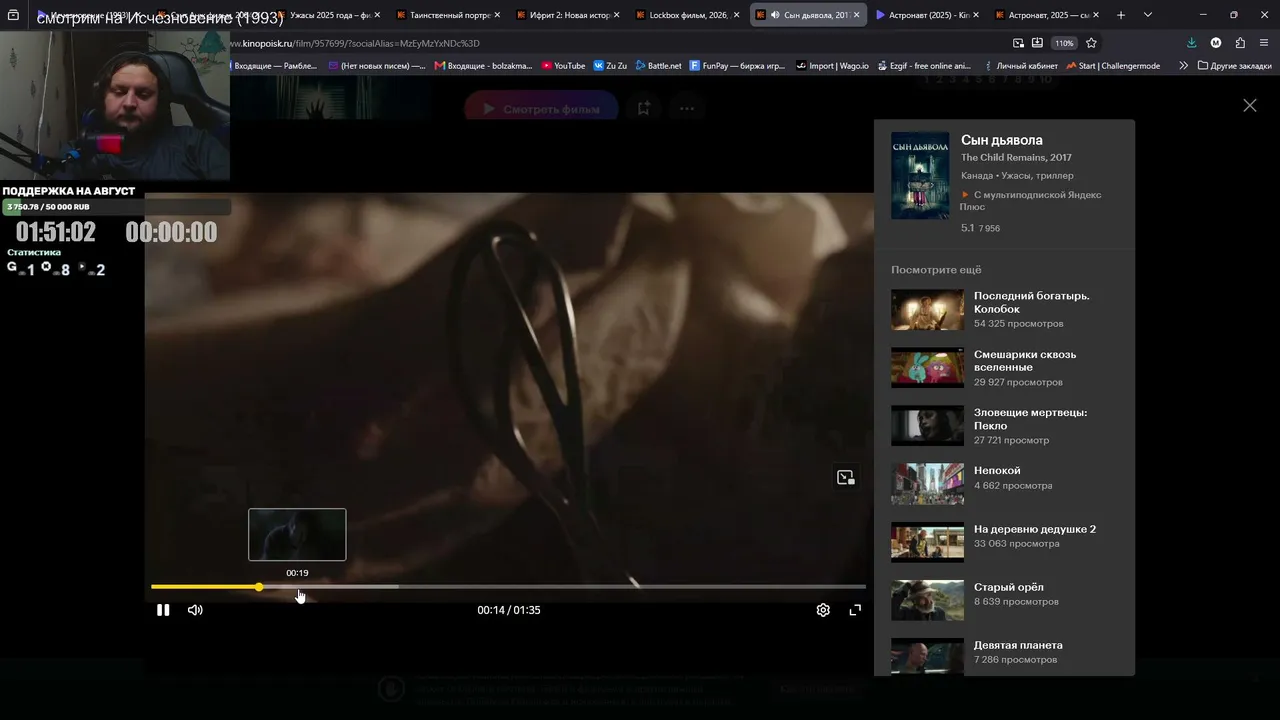Viewport: 1280px width, 720px height.
Task: Open picture-in-picture from address bar
Action: (x=1018, y=43)
